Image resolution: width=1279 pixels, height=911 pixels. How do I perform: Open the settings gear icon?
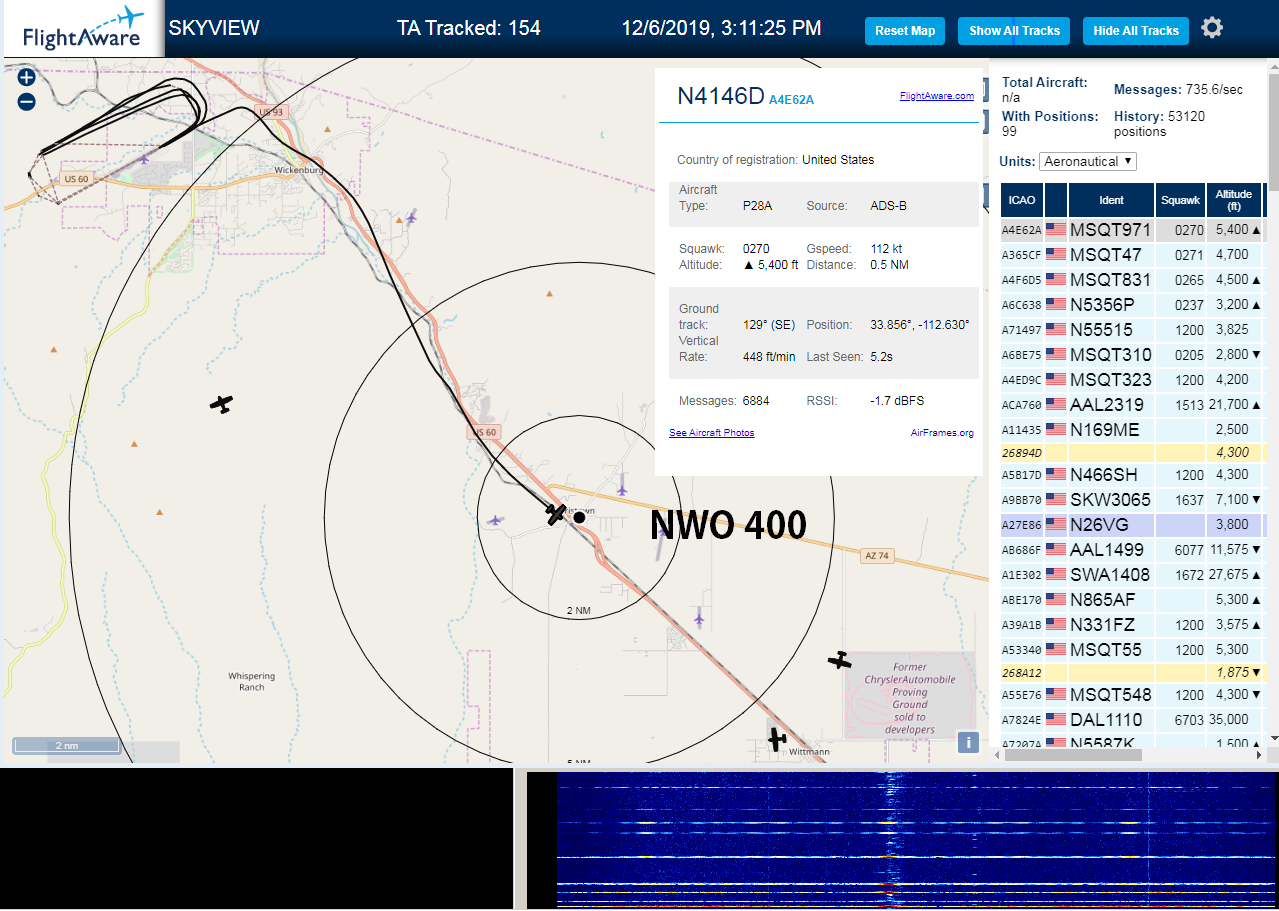point(1212,28)
